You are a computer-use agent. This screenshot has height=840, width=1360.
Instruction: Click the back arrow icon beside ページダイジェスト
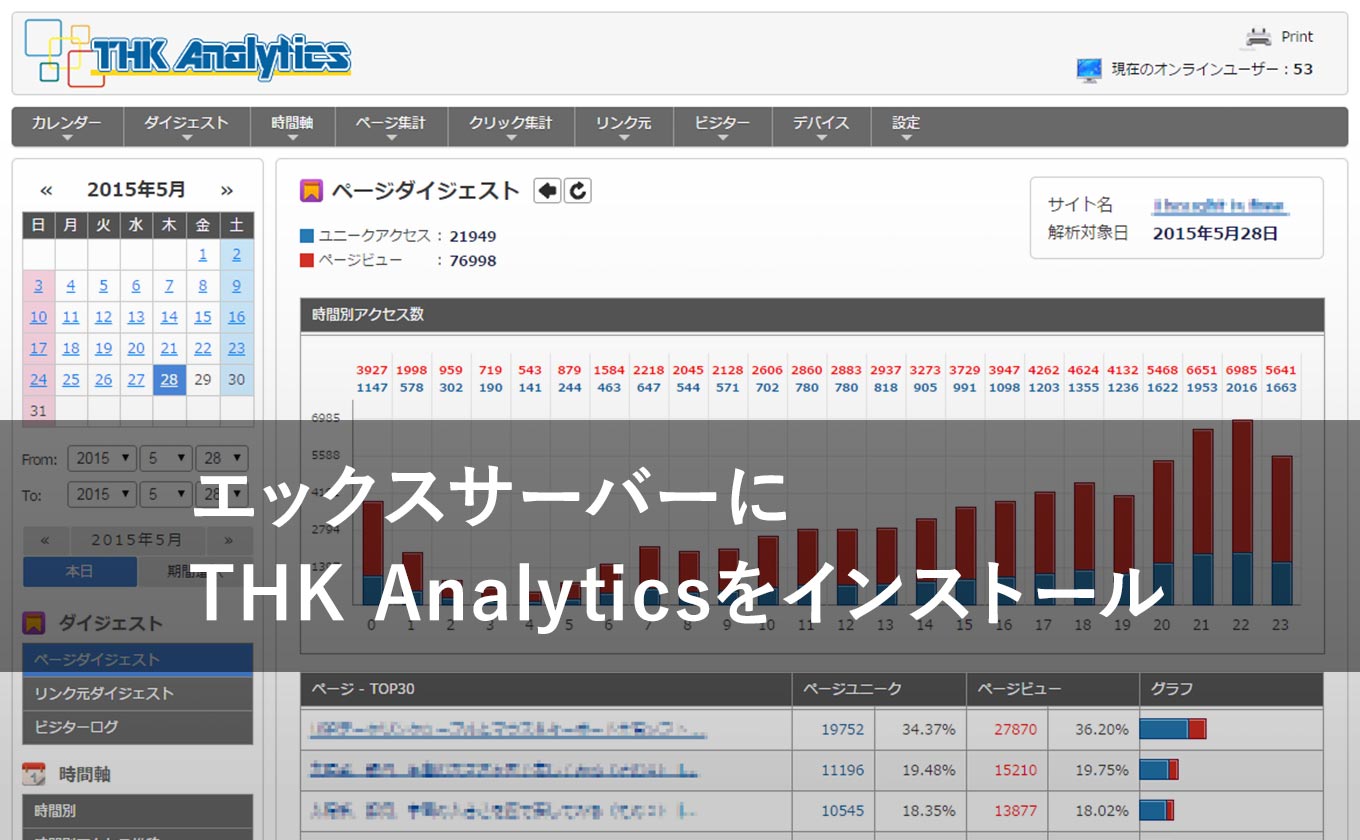click(x=547, y=190)
